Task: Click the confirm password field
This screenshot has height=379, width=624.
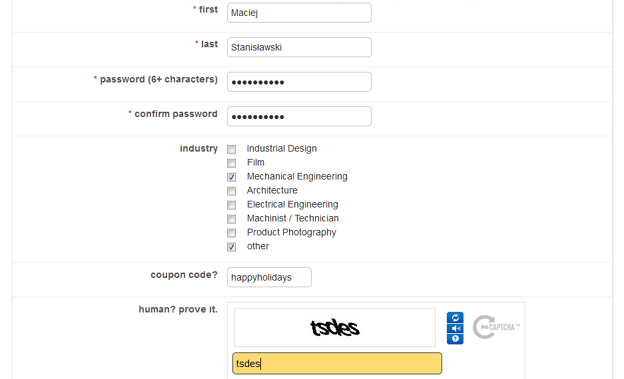Action: [299, 116]
